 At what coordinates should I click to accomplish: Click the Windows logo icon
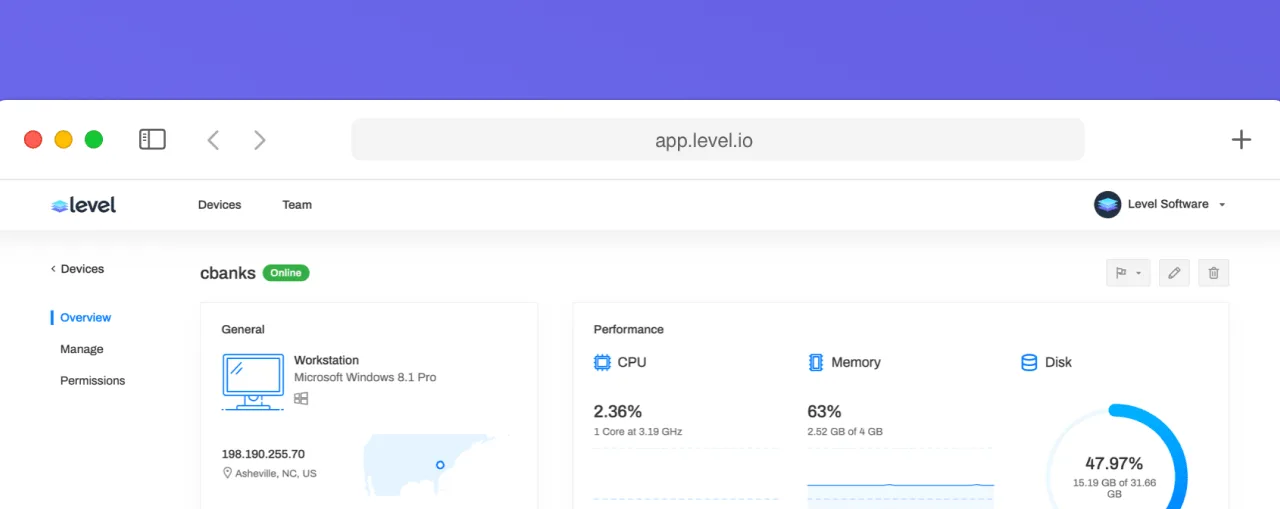tap(301, 398)
